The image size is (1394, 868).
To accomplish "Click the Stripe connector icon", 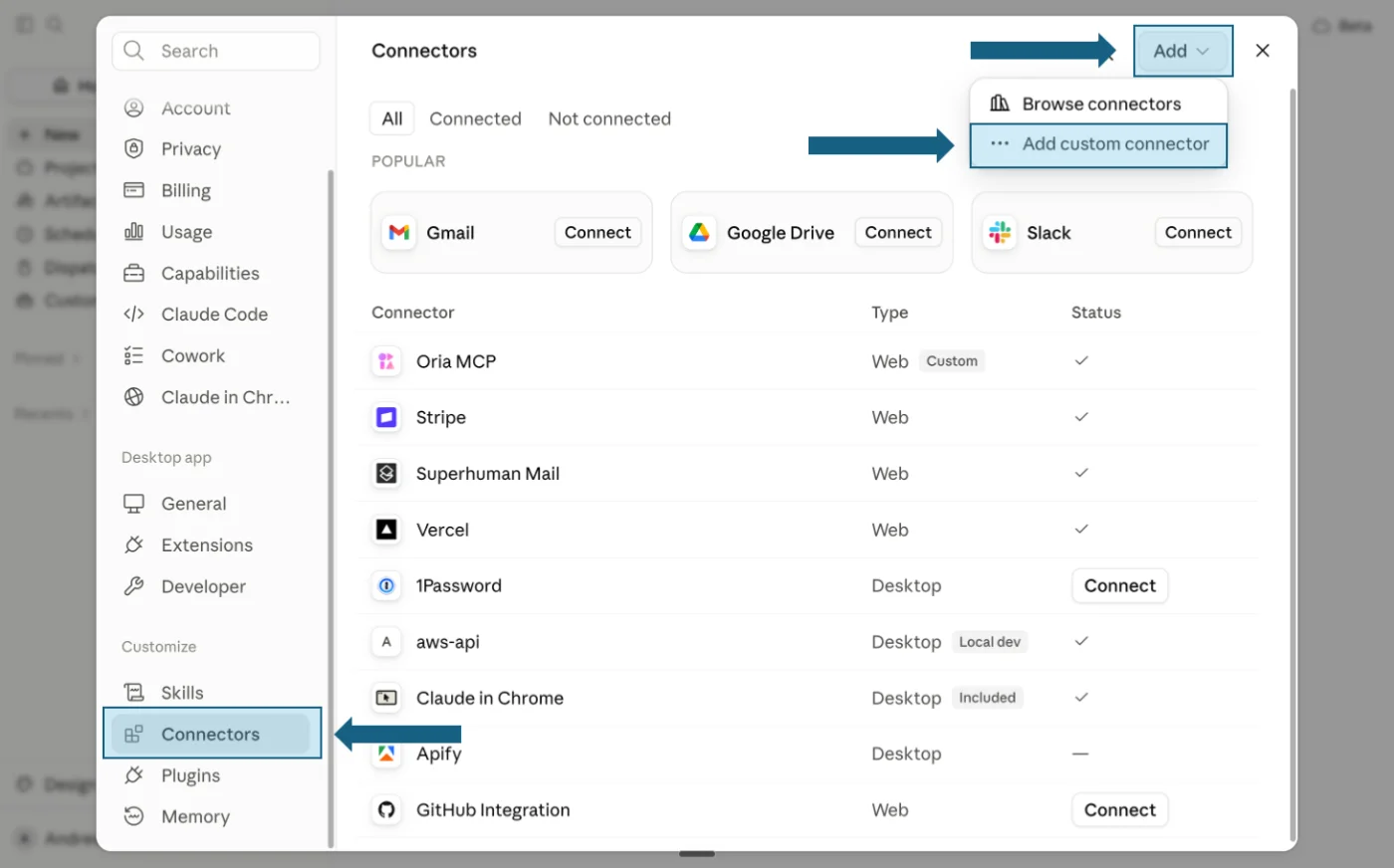I will 386,417.
